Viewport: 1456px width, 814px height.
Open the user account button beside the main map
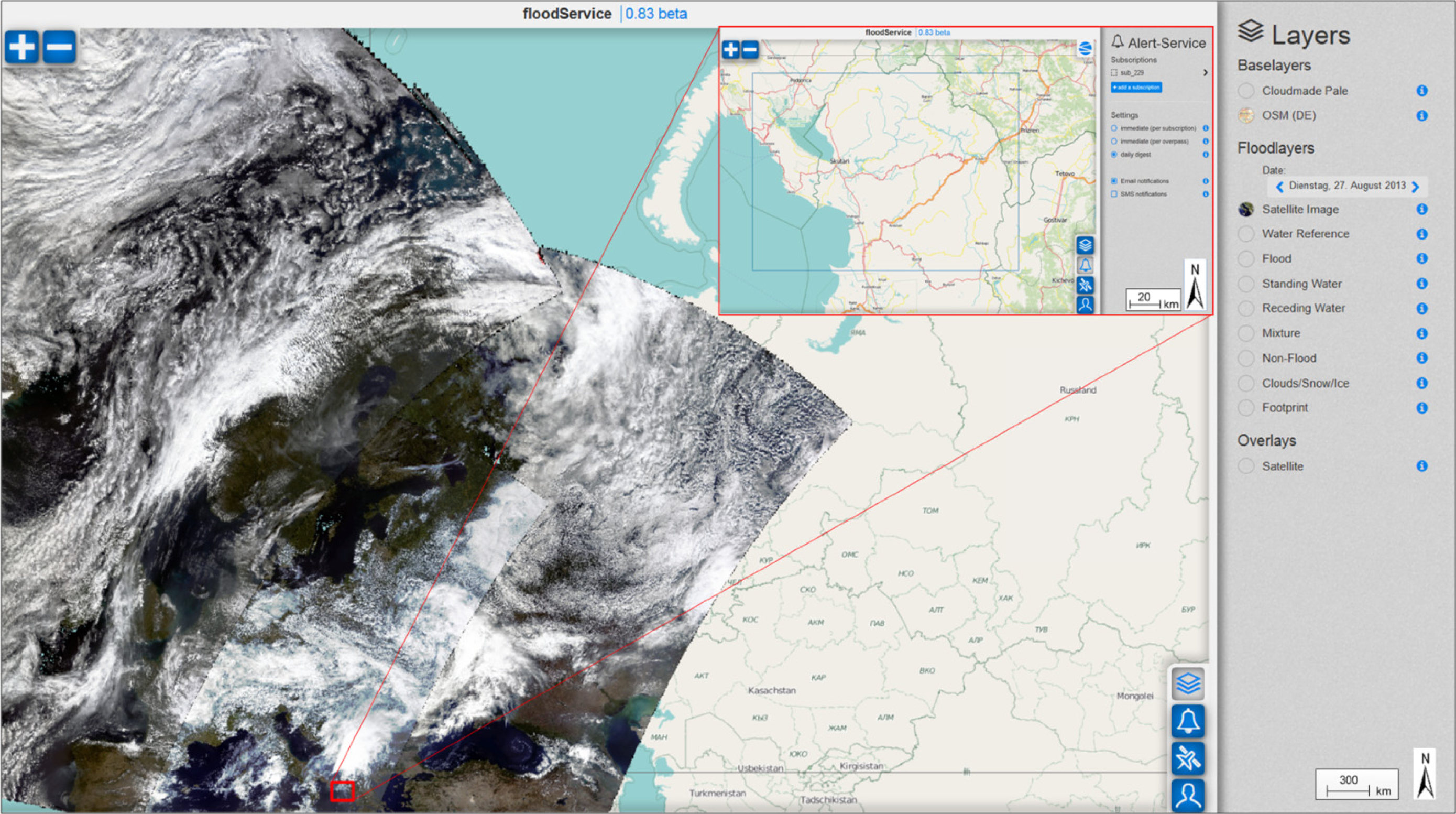point(1188,795)
